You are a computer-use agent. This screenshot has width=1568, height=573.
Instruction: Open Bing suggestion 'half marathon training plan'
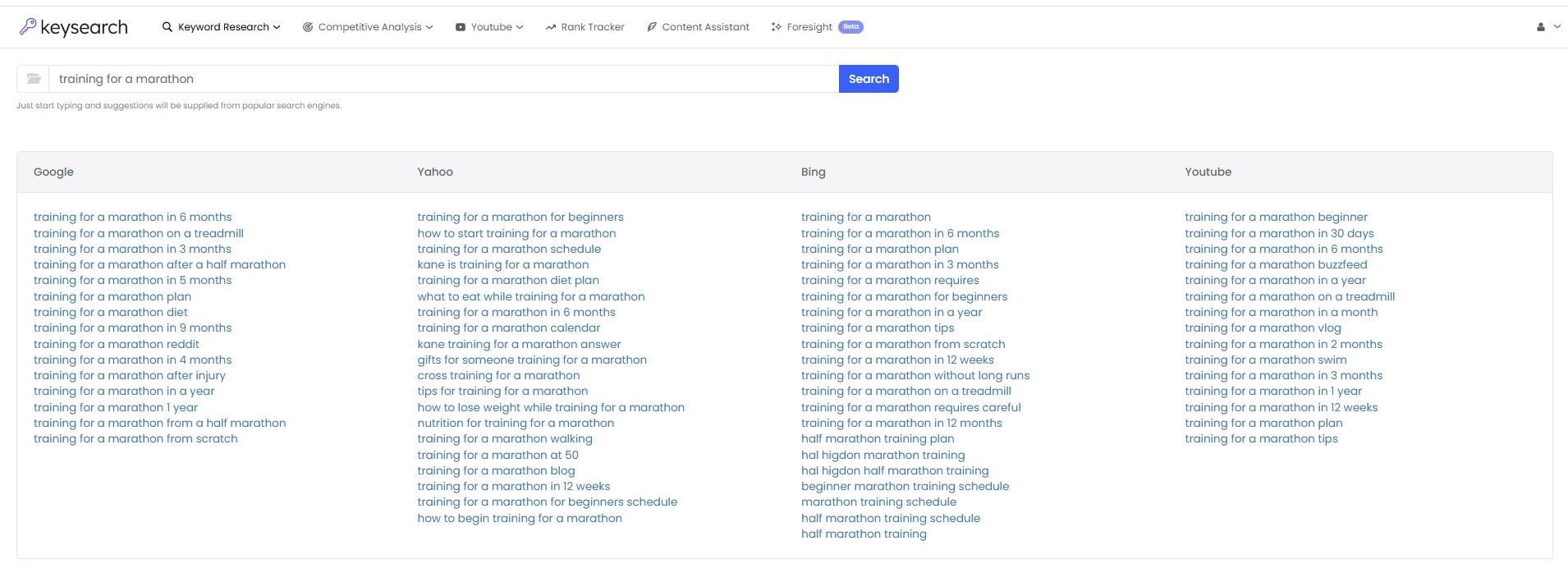point(878,438)
